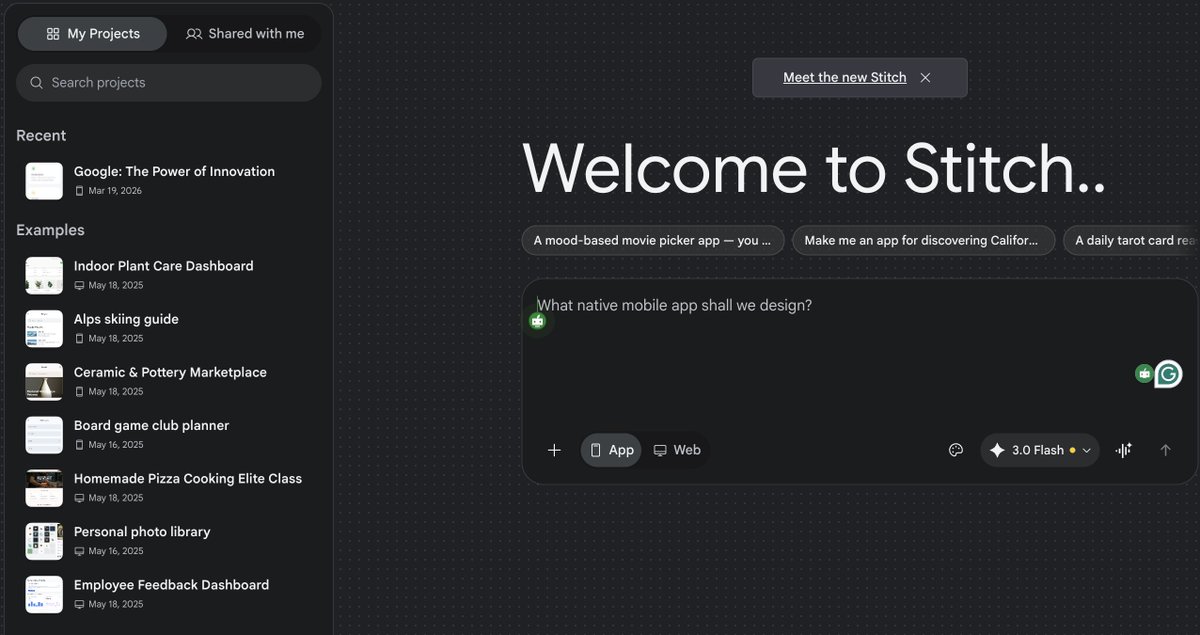Screen dimensions: 1200x635
Task: Open the Meet the new Stitch link
Action: click(845, 77)
